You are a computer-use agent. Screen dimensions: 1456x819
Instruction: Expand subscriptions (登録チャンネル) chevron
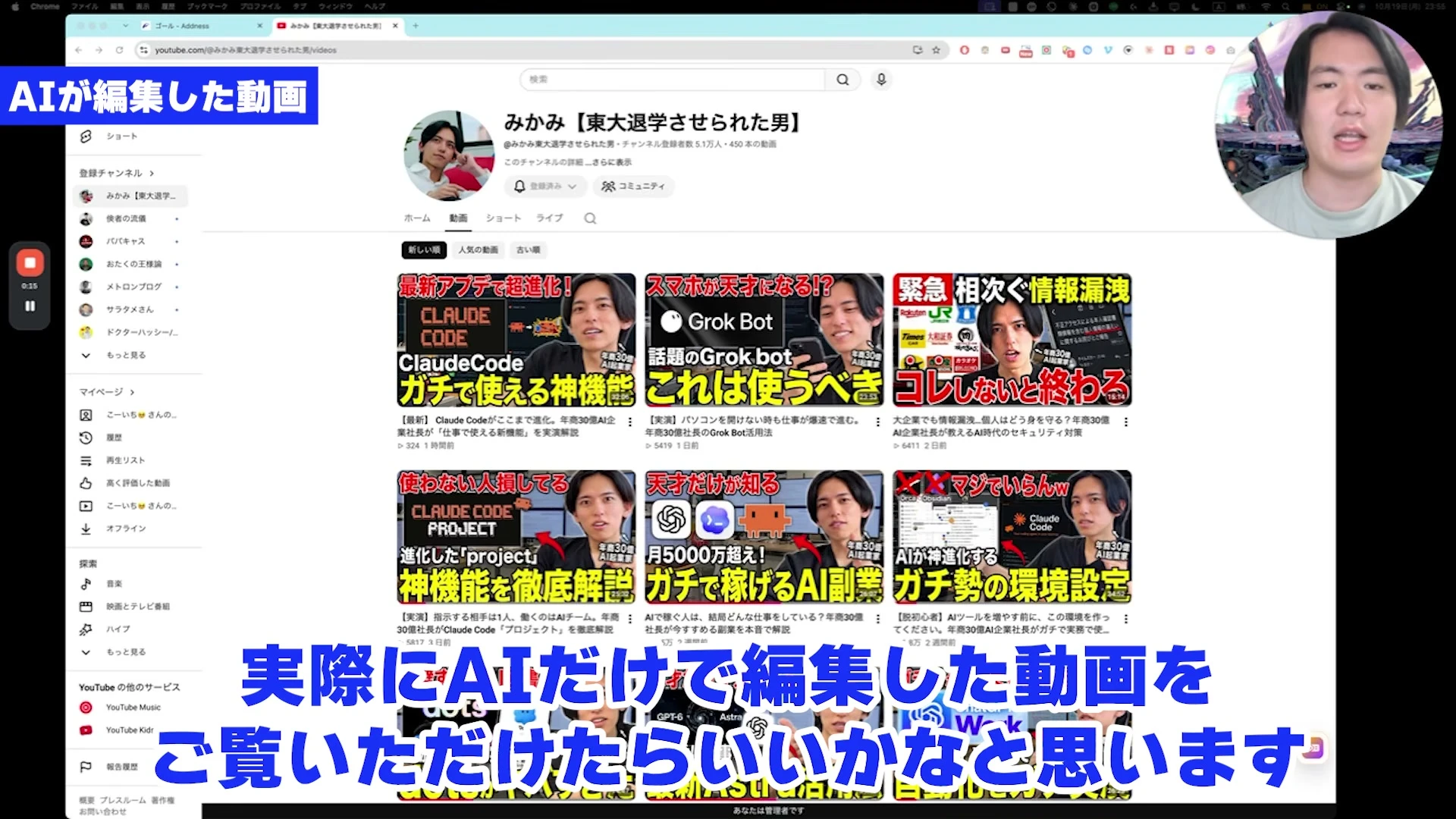point(152,173)
